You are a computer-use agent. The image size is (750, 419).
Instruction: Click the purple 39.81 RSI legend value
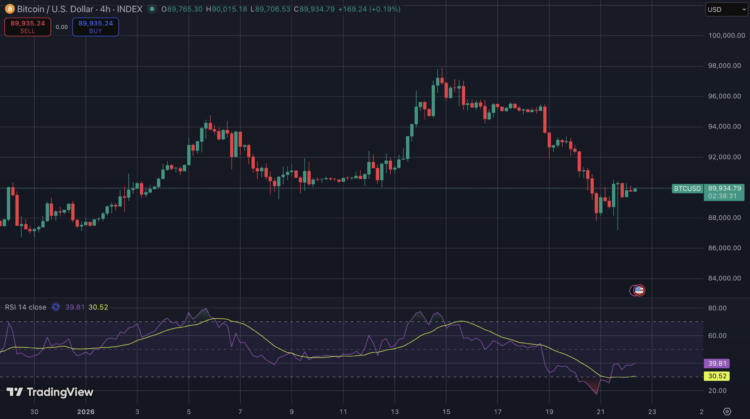coord(74,307)
